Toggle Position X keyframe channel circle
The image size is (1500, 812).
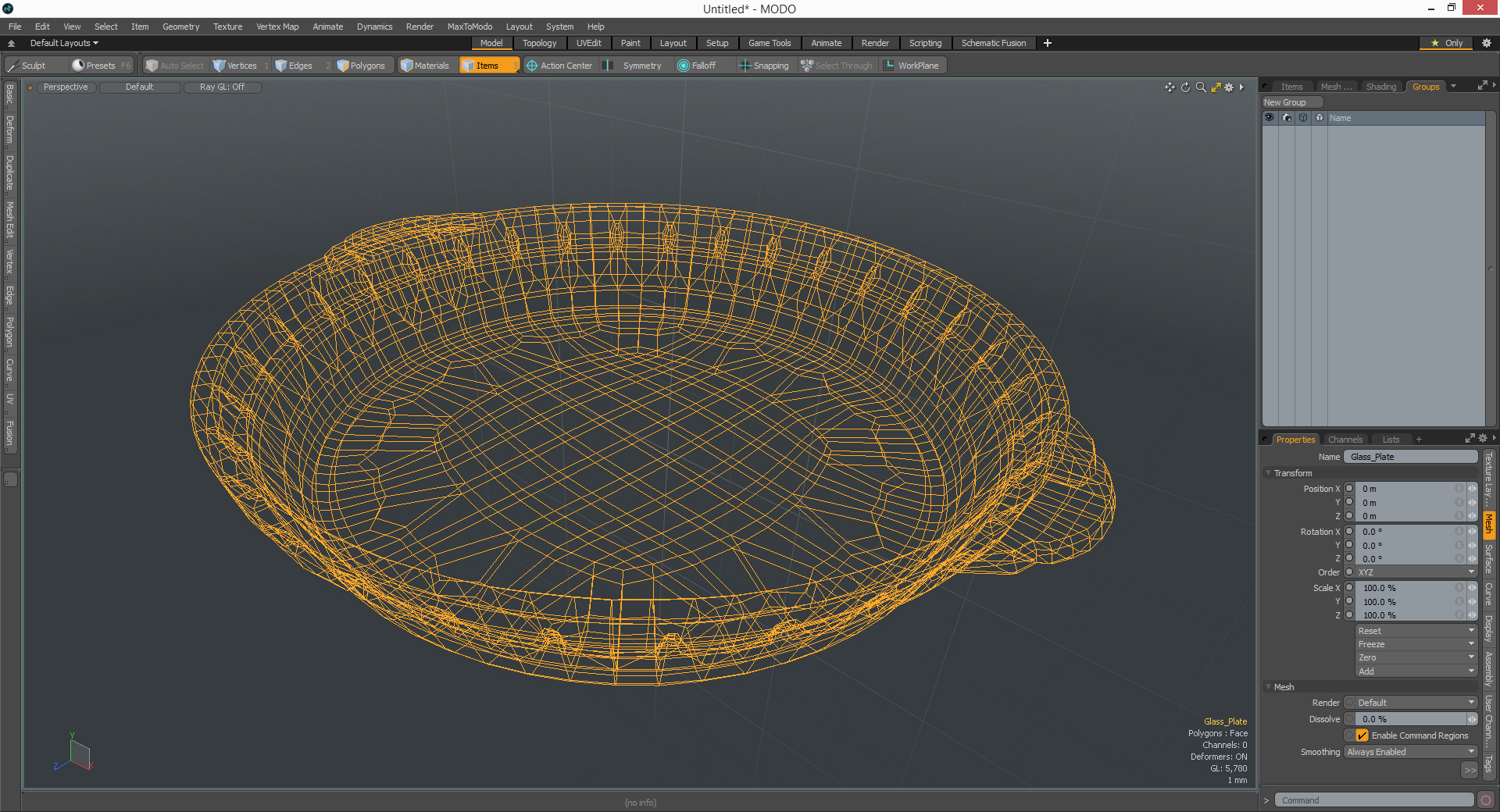pyautogui.click(x=1349, y=489)
